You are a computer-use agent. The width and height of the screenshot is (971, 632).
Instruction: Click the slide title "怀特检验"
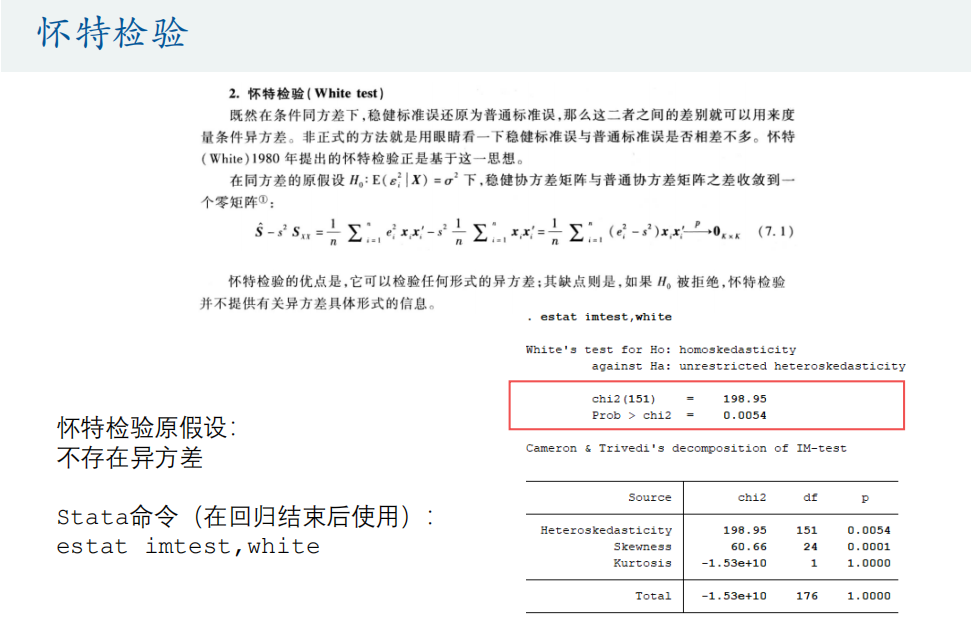tap(113, 34)
